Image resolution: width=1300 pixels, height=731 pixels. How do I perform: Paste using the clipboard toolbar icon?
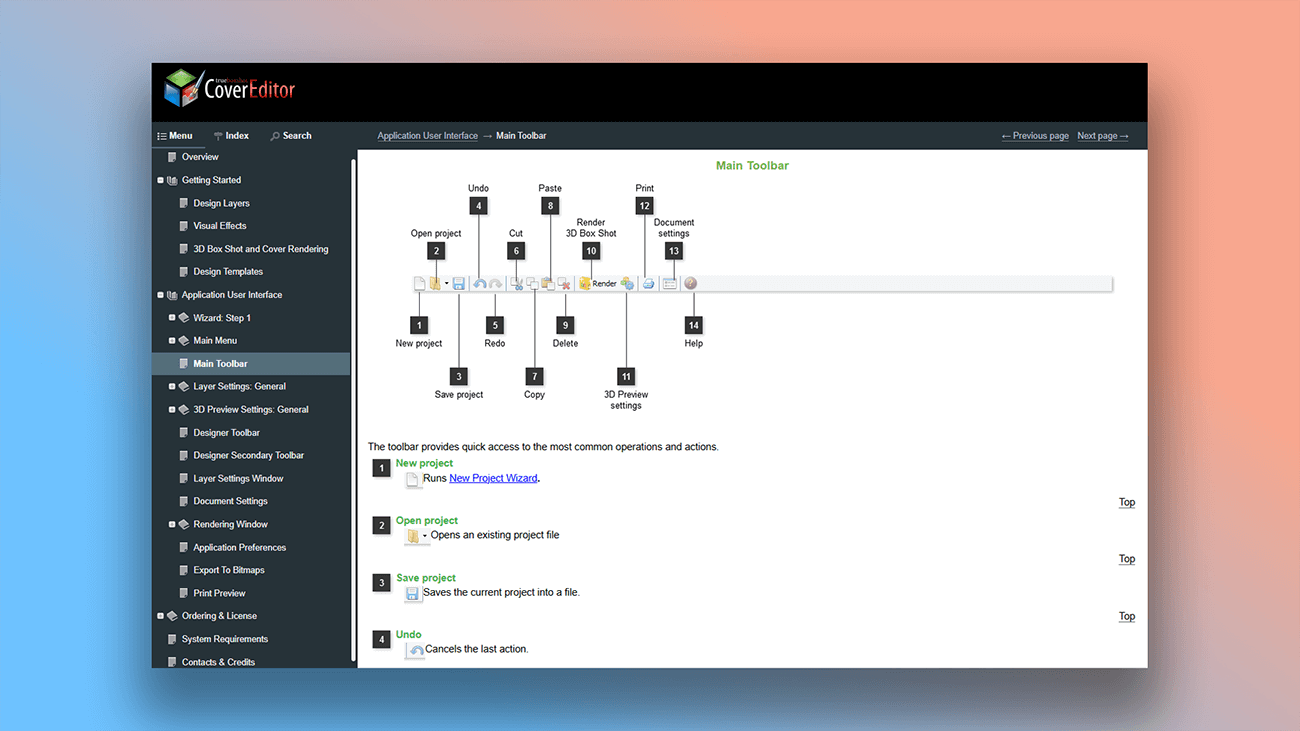click(547, 283)
